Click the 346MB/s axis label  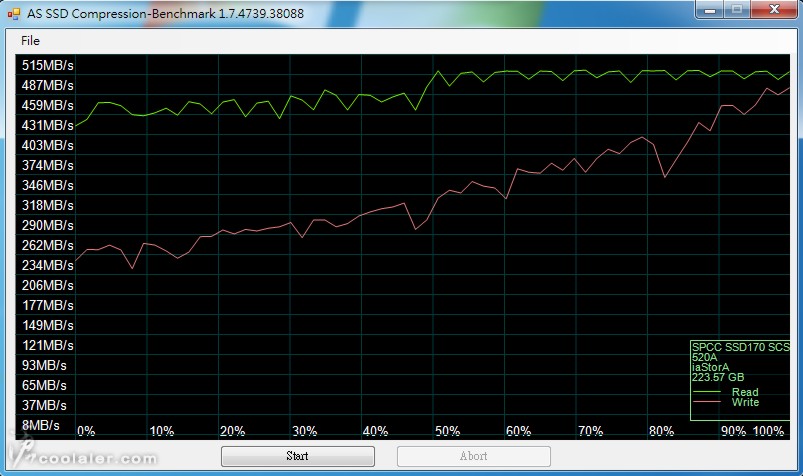tap(48, 185)
